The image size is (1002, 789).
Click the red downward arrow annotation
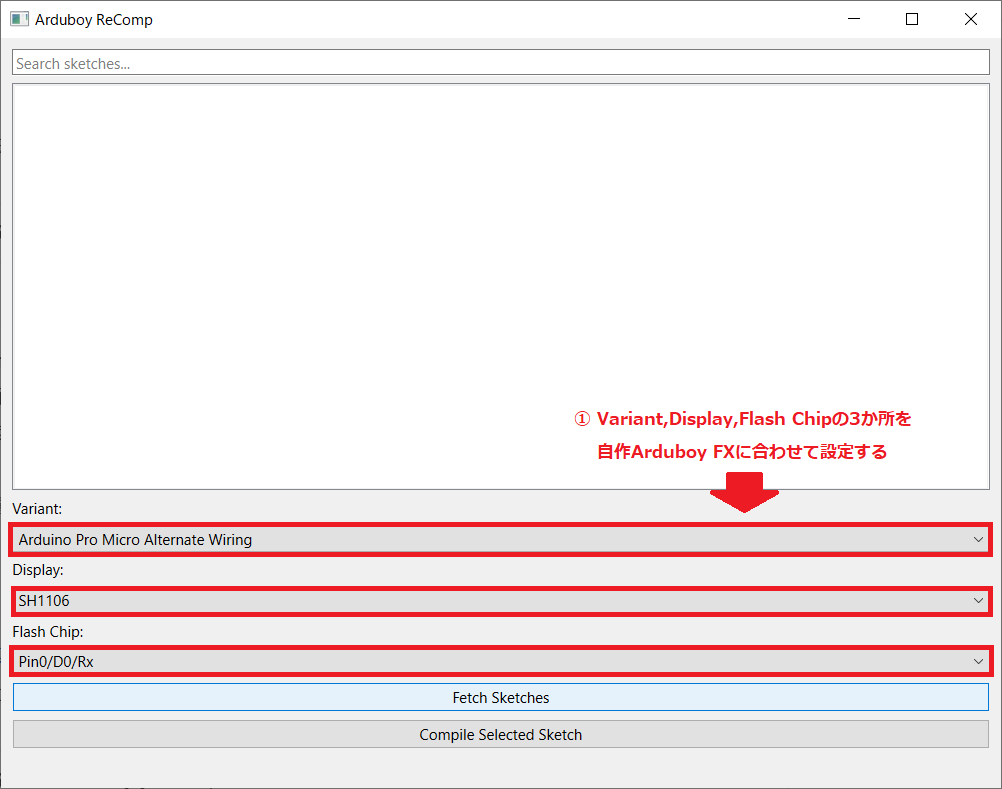(x=744, y=494)
